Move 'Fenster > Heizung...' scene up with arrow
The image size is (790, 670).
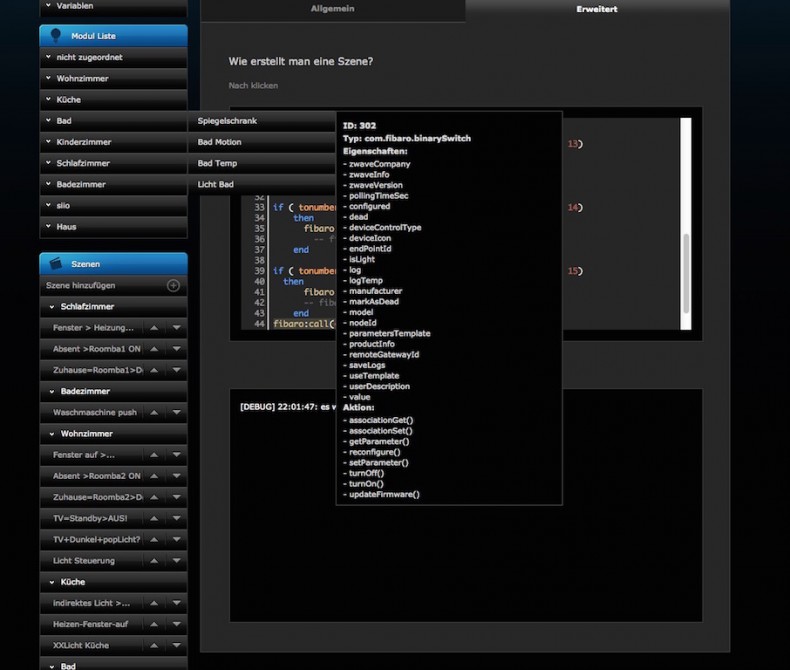click(153, 328)
